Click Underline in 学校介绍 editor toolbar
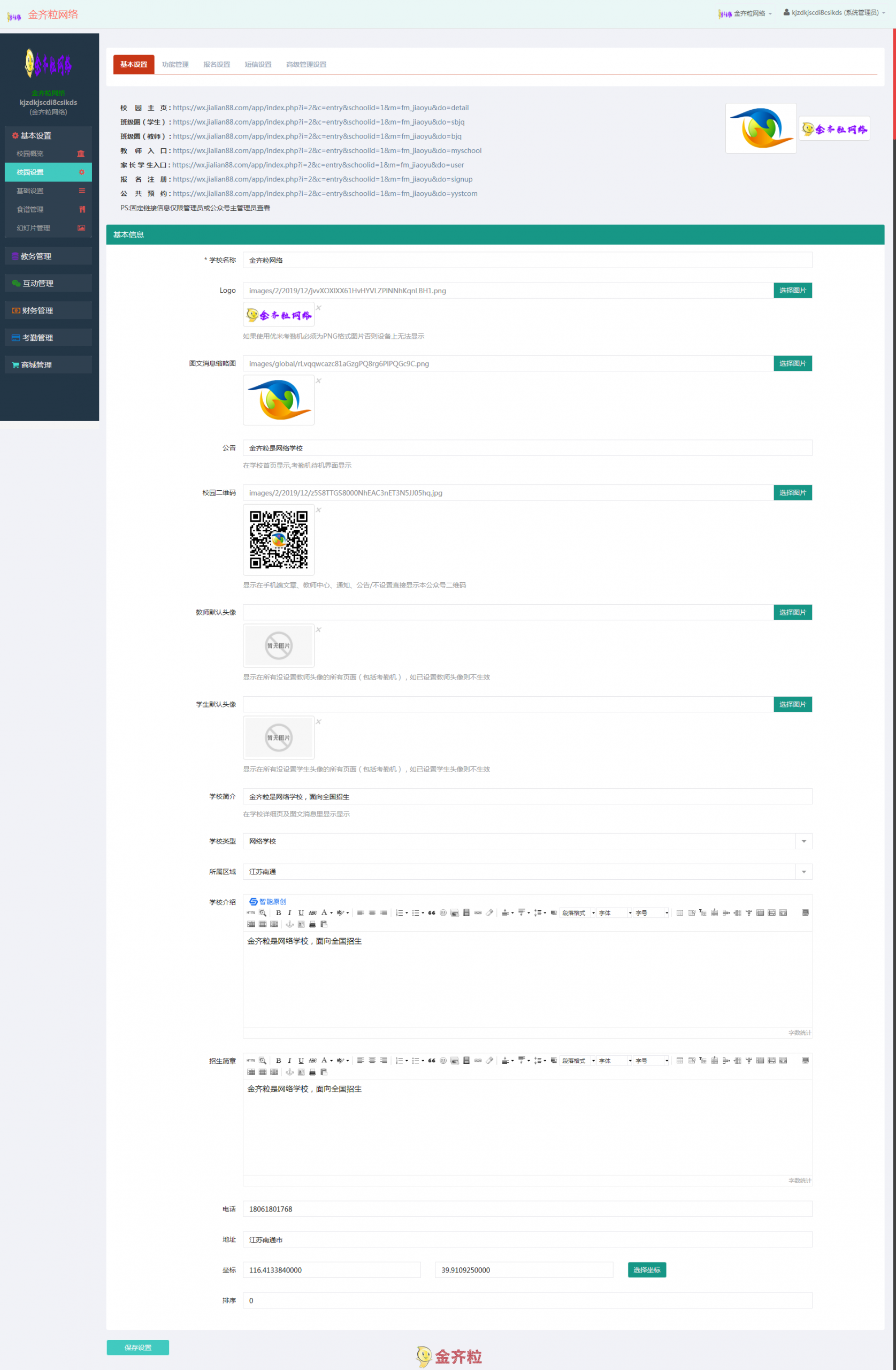 tap(301, 912)
